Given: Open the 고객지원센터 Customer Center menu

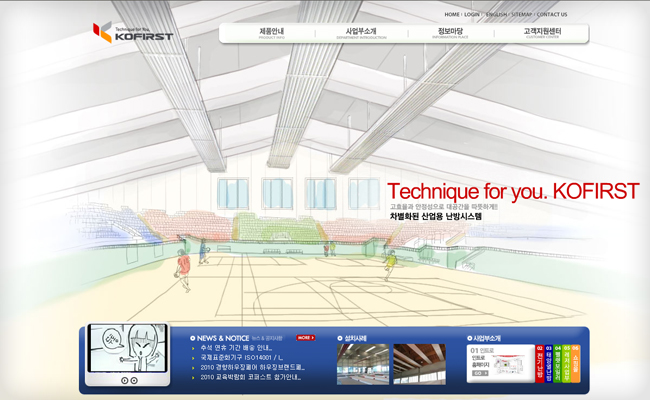Looking at the screenshot, I should pyautogui.click(x=542, y=33).
